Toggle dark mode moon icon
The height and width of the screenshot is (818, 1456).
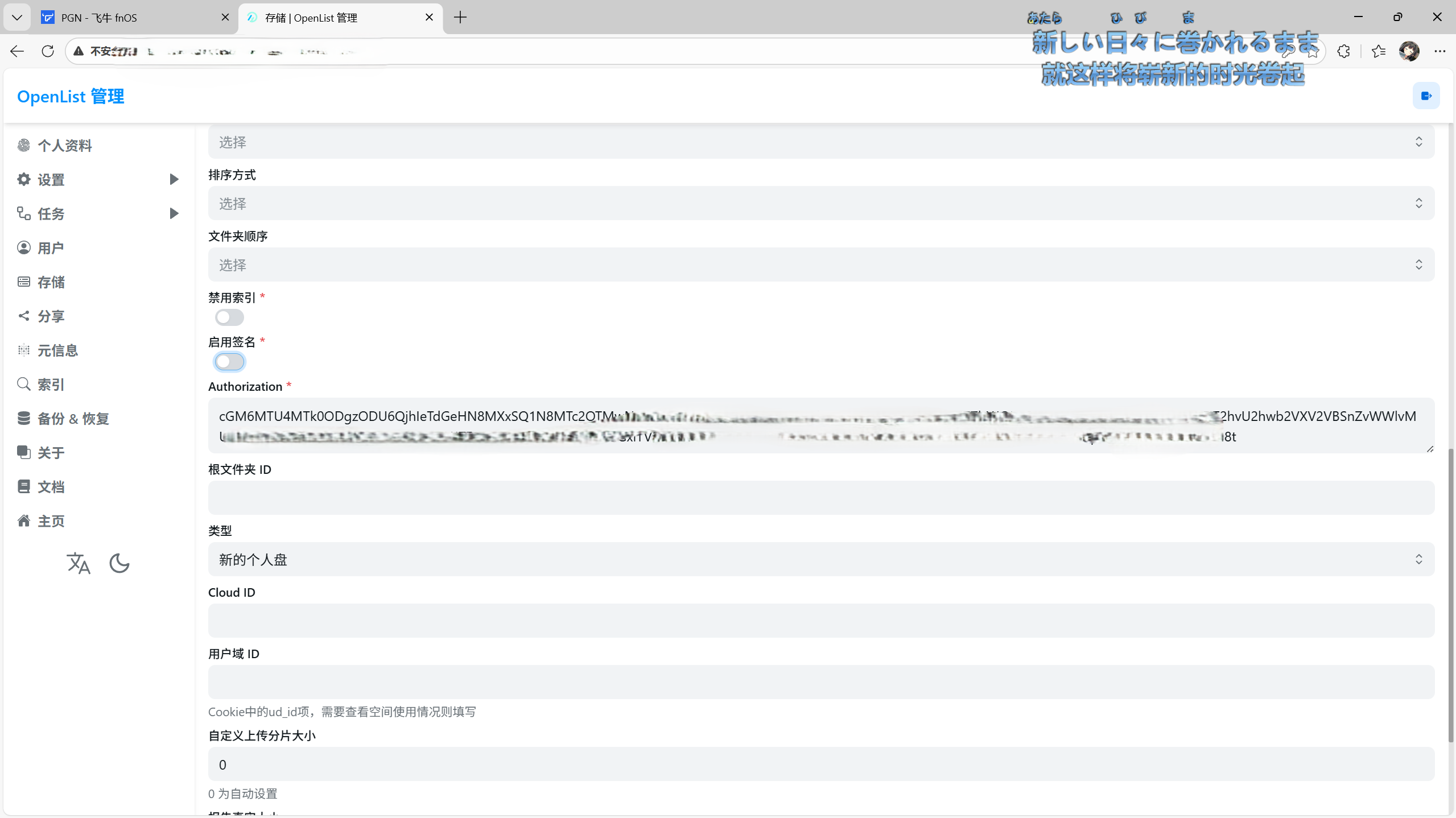point(119,564)
